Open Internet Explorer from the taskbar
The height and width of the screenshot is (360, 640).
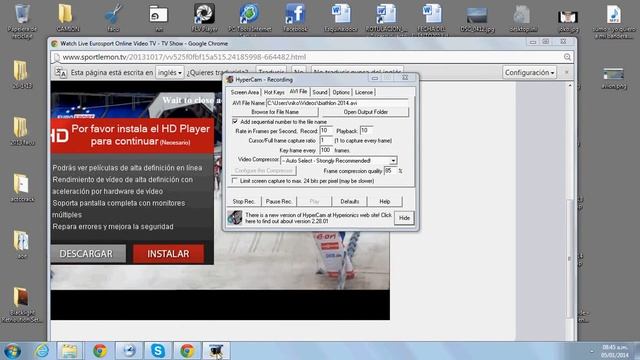coord(42,351)
